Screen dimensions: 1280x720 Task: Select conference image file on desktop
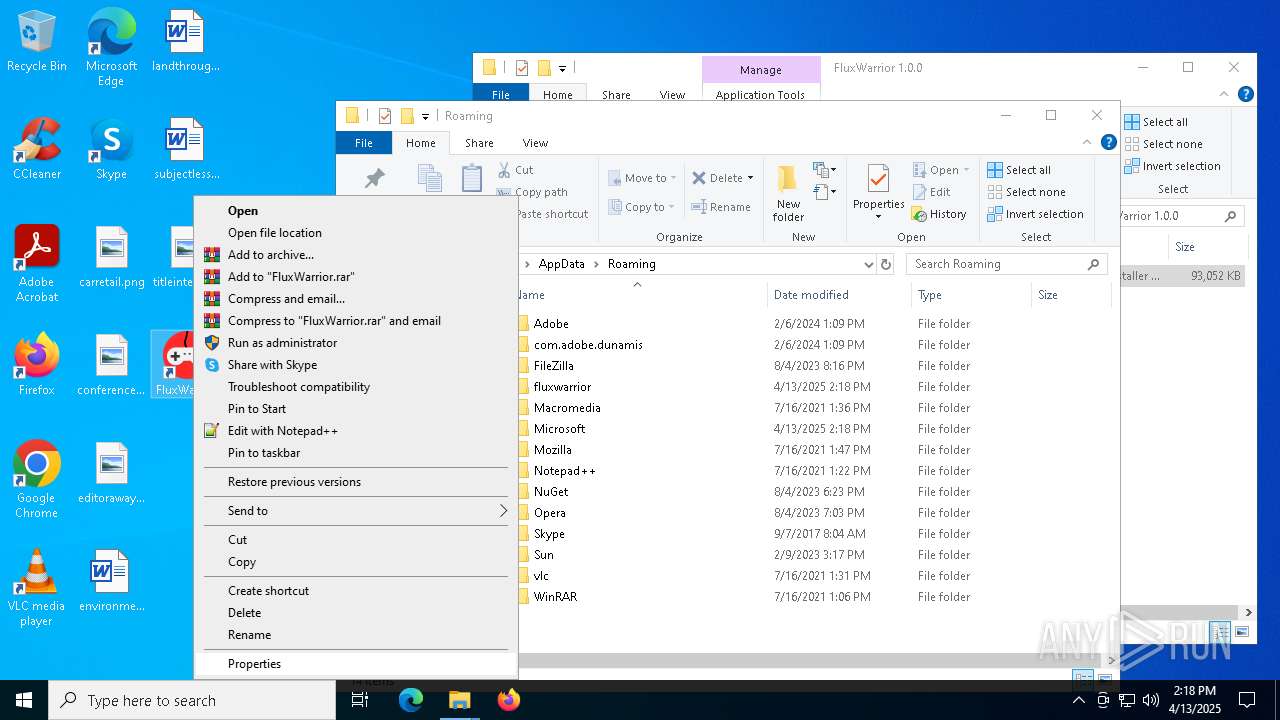coord(111,366)
